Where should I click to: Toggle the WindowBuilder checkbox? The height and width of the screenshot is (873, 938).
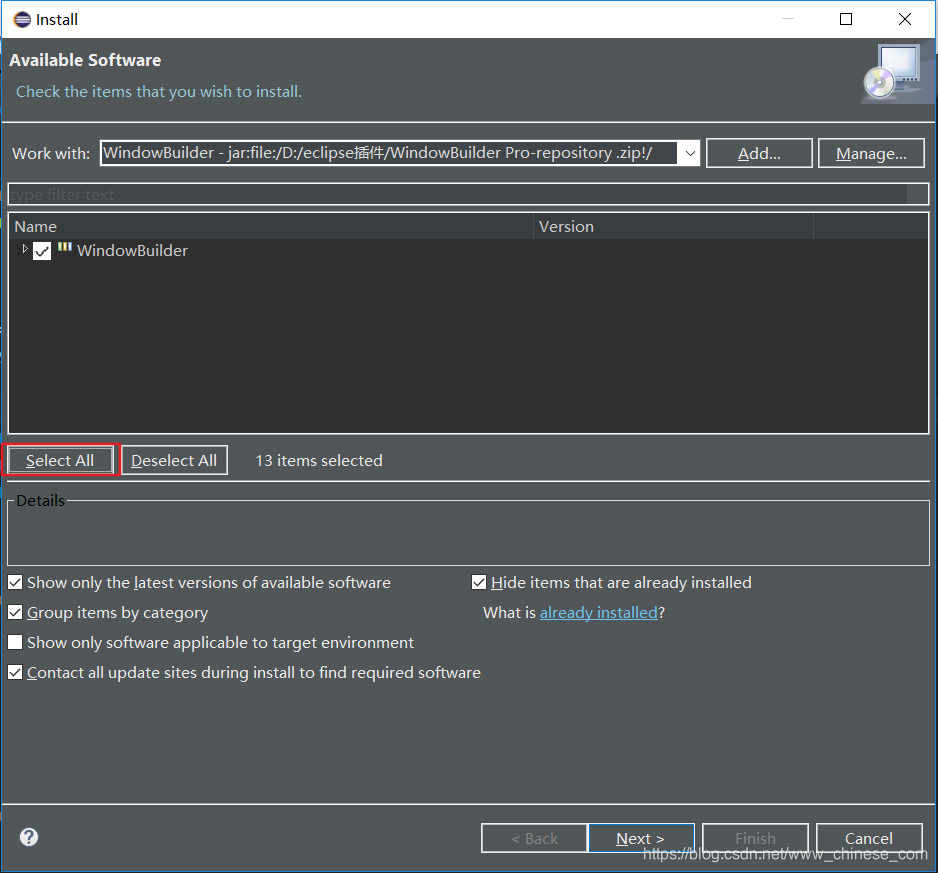pos(42,251)
